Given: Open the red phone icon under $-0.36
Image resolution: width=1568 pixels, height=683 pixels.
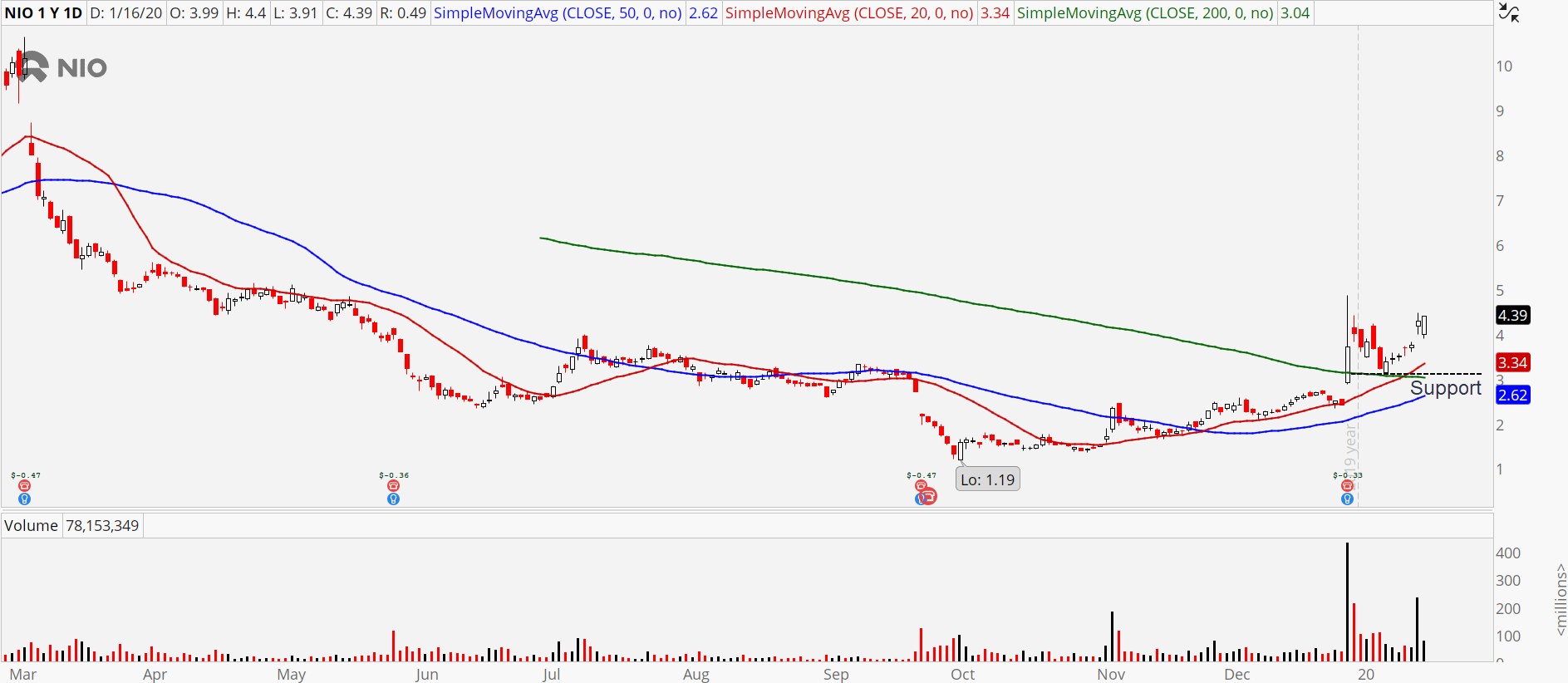Looking at the screenshot, I should click(x=393, y=486).
